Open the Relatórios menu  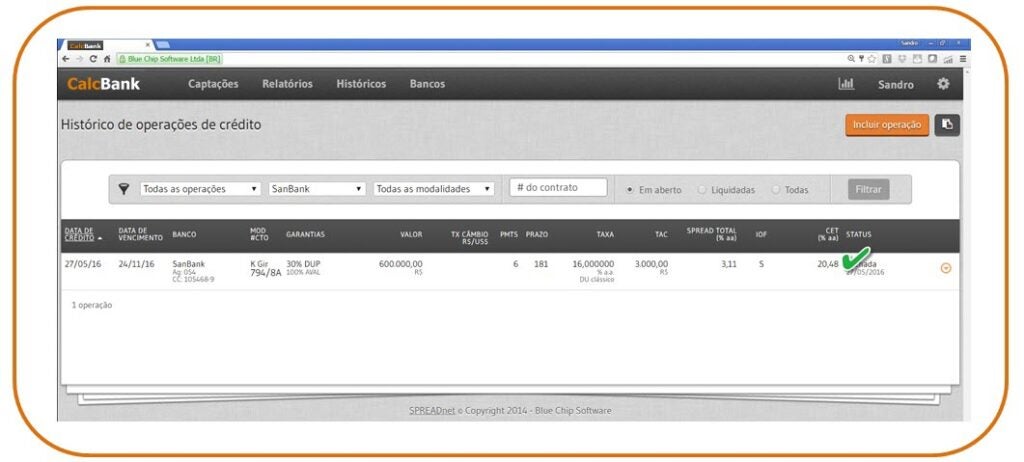287,84
